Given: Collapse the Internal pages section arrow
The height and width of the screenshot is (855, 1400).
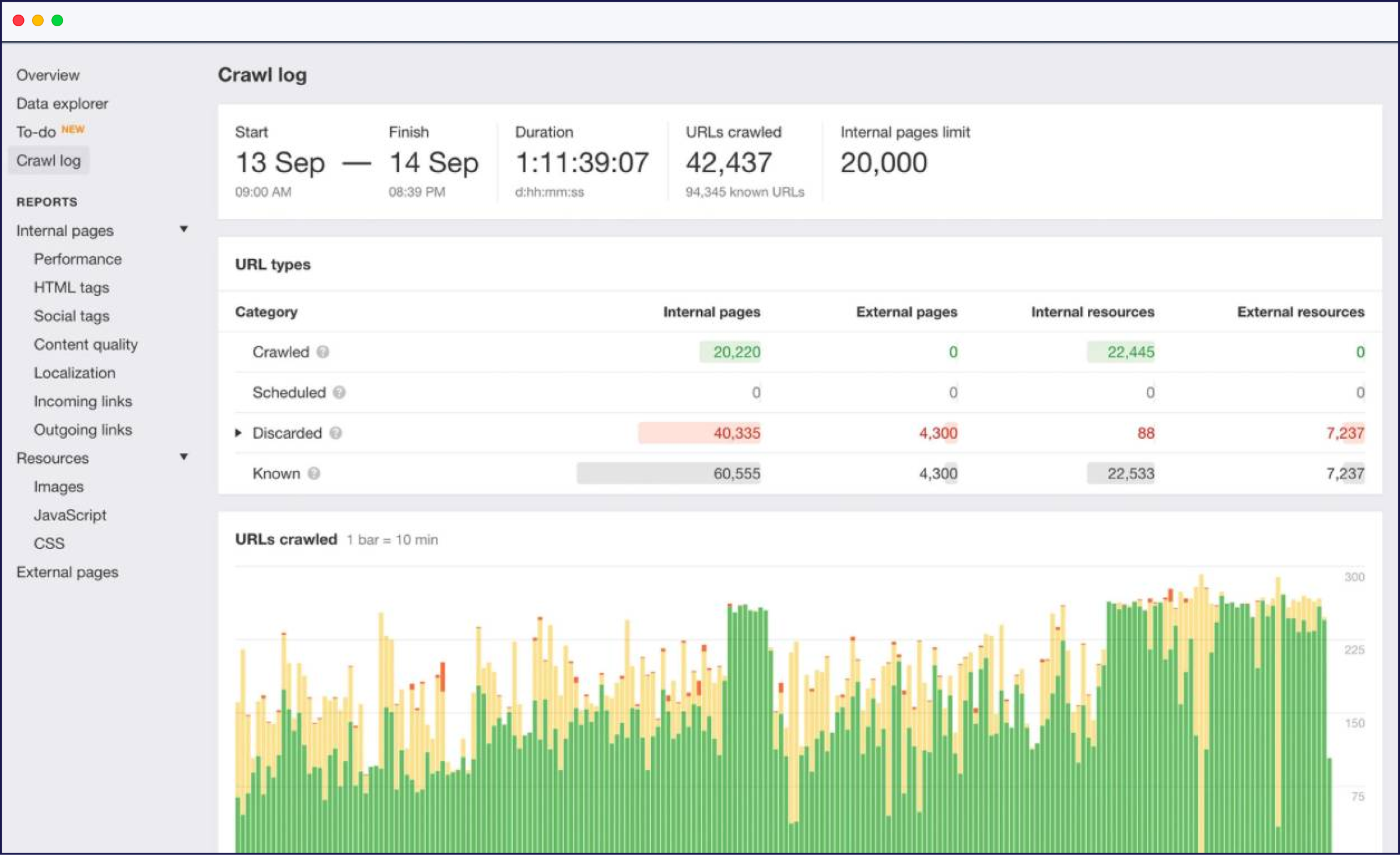Looking at the screenshot, I should (x=184, y=229).
